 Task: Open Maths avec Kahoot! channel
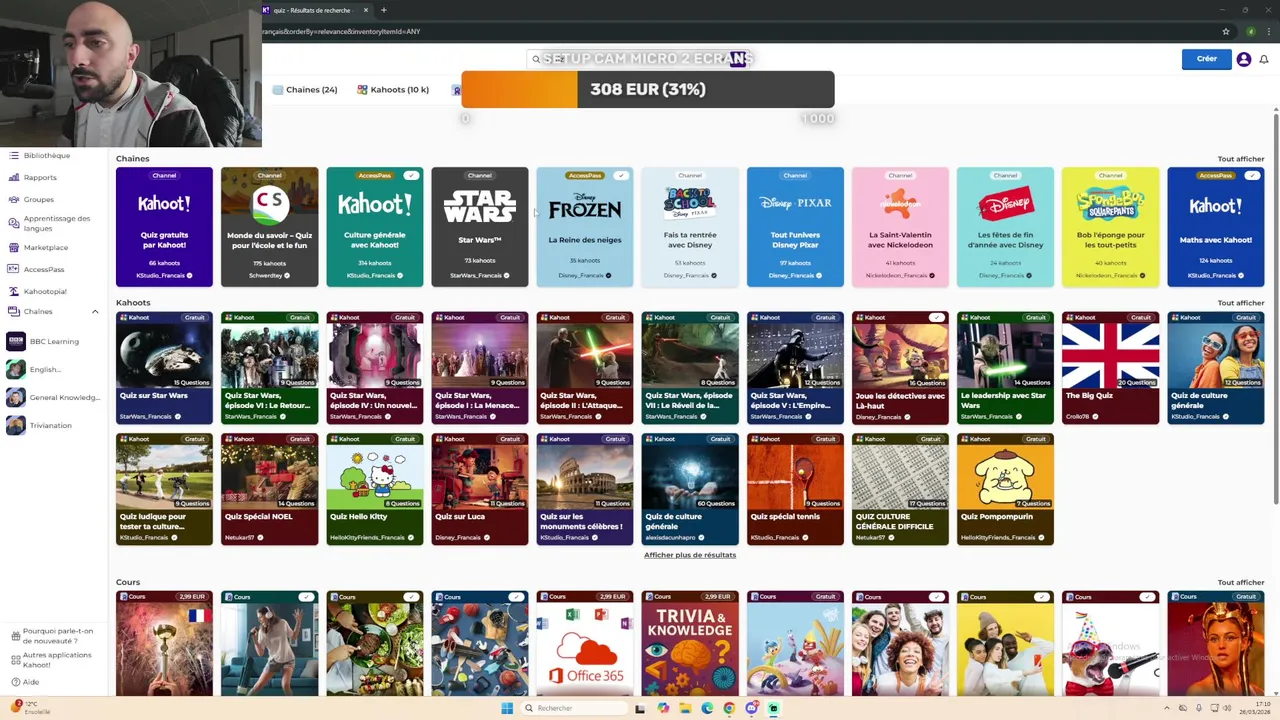click(1216, 227)
